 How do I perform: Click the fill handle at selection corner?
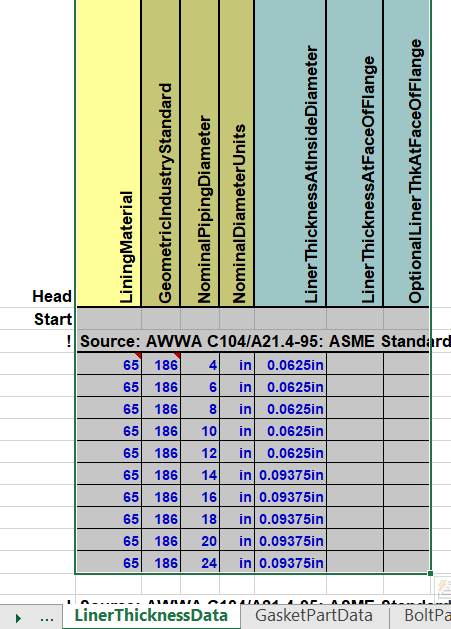(x=430, y=573)
